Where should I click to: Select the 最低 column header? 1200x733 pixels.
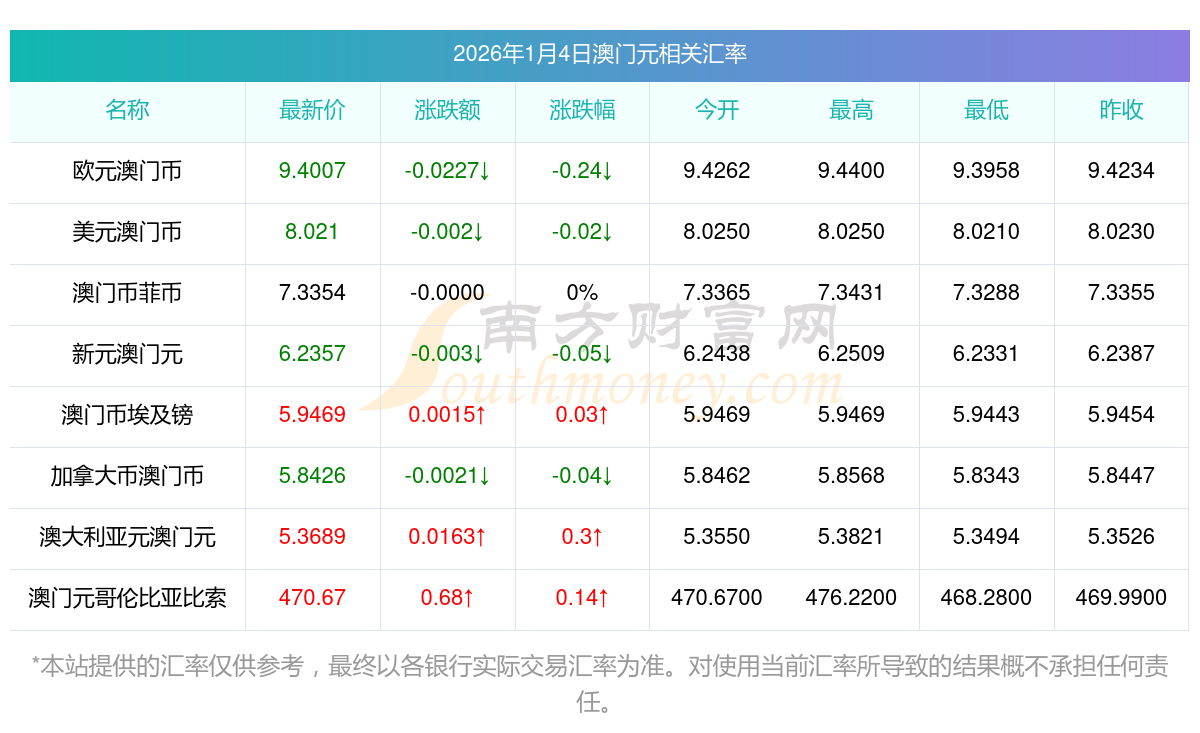[x=986, y=111]
